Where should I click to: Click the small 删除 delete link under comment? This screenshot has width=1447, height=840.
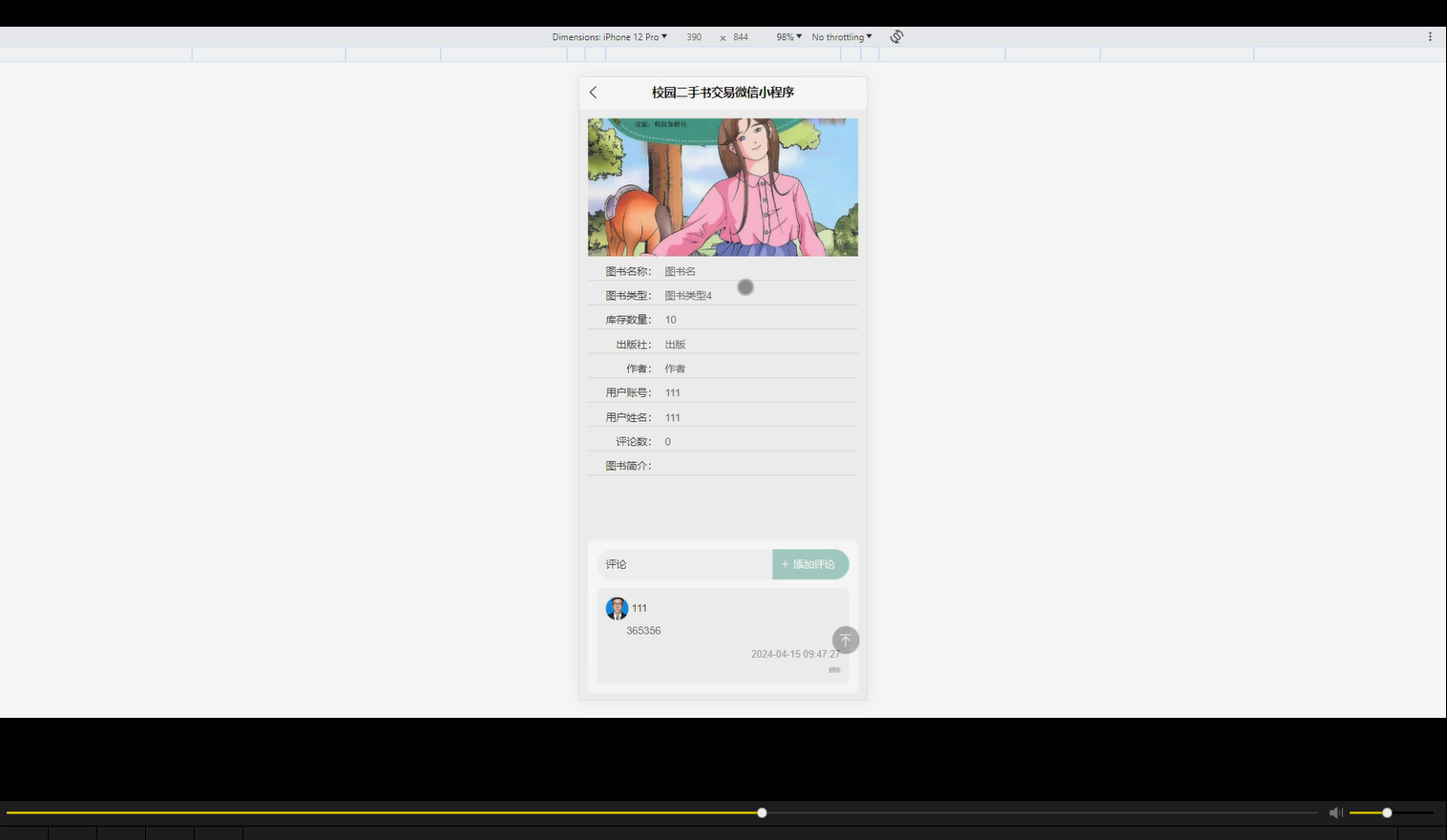coord(834,670)
